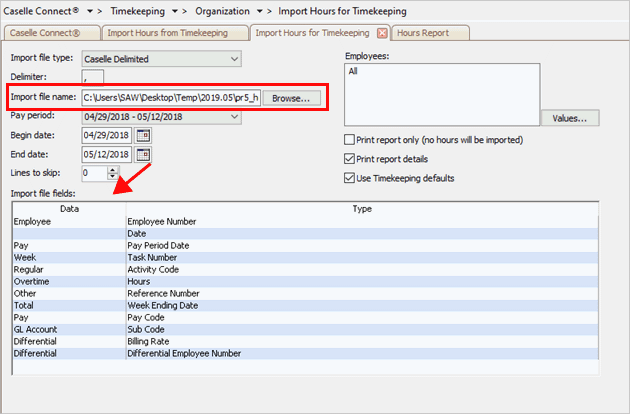Click the Organization breadcrumb item
This screenshot has width=630, height=414.
coord(224,9)
